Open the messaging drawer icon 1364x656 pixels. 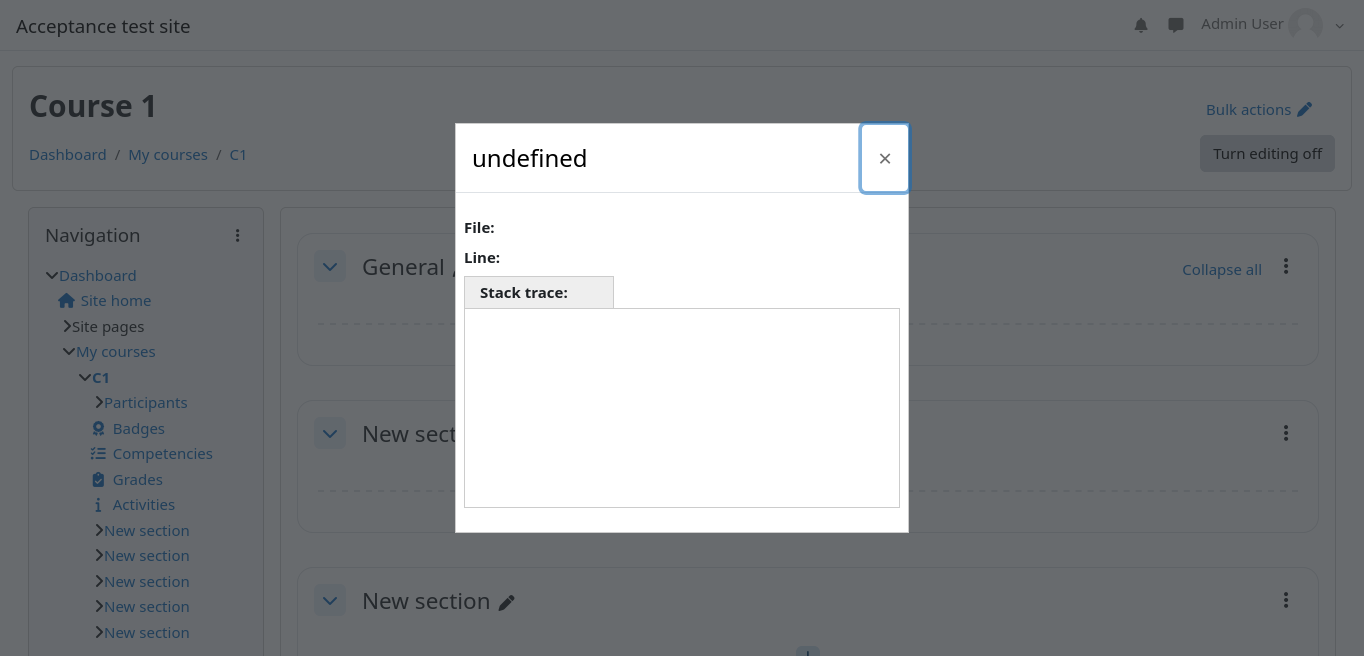click(1176, 26)
